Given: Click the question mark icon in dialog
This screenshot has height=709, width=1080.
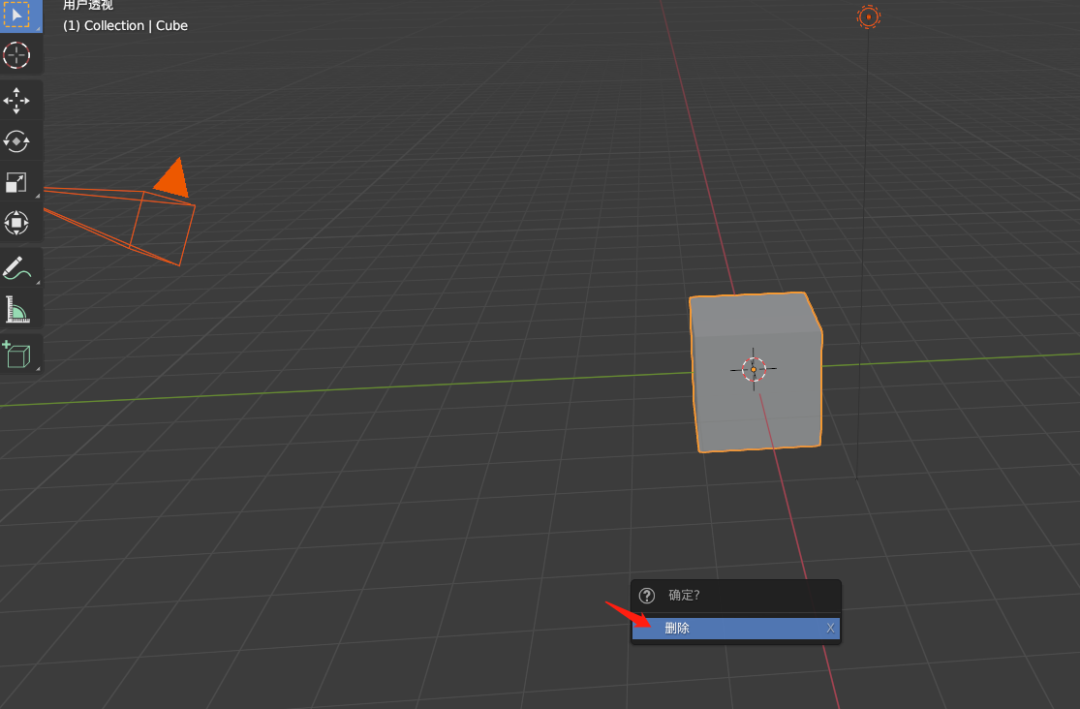Looking at the screenshot, I should click(x=647, y=595).
